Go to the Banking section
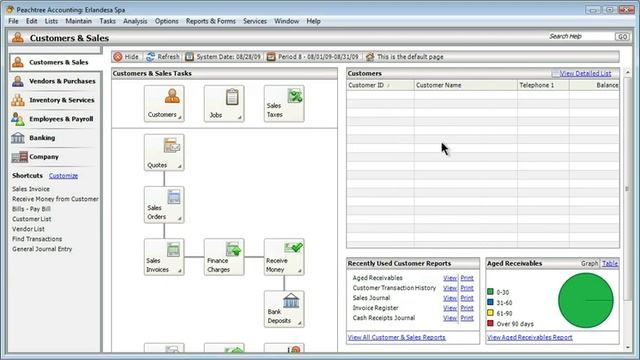This screenshot has width=640, height=360. (x=55, y=138)
